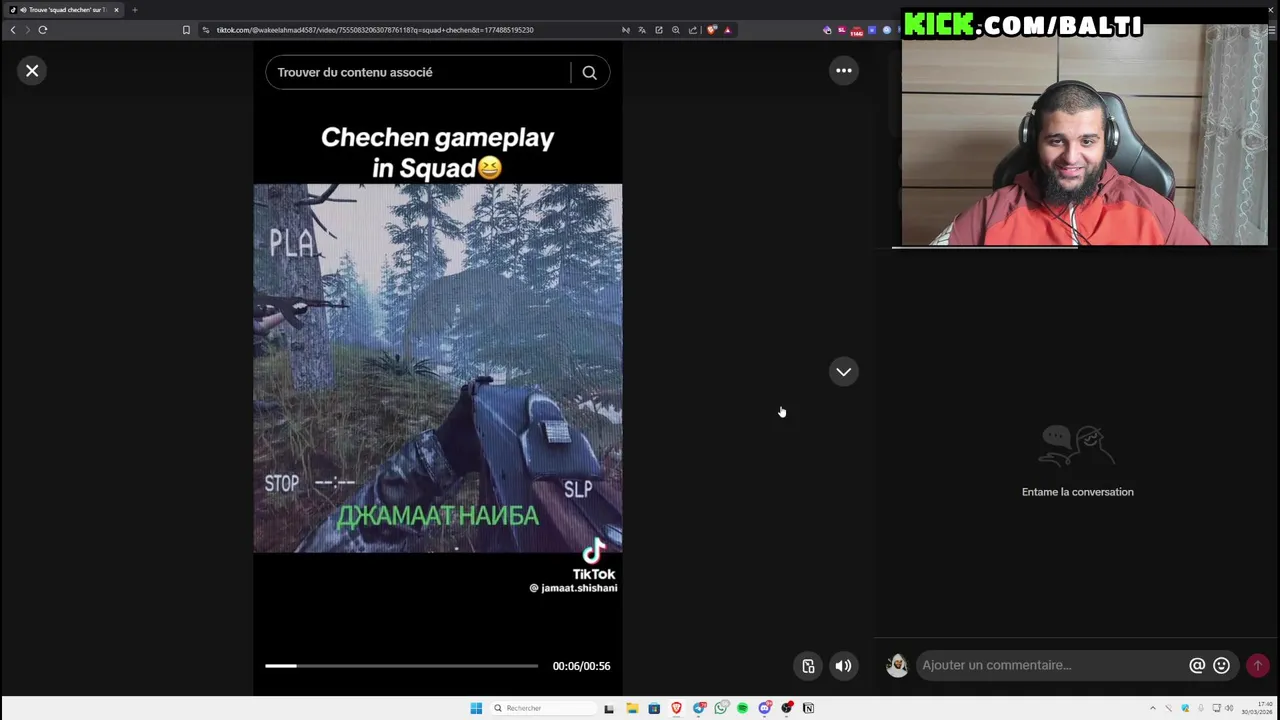The height and width of the screenshot is (720, 1280).
Task: Pause the Chechen gameplay video
Action: click(x=437, y=368)
